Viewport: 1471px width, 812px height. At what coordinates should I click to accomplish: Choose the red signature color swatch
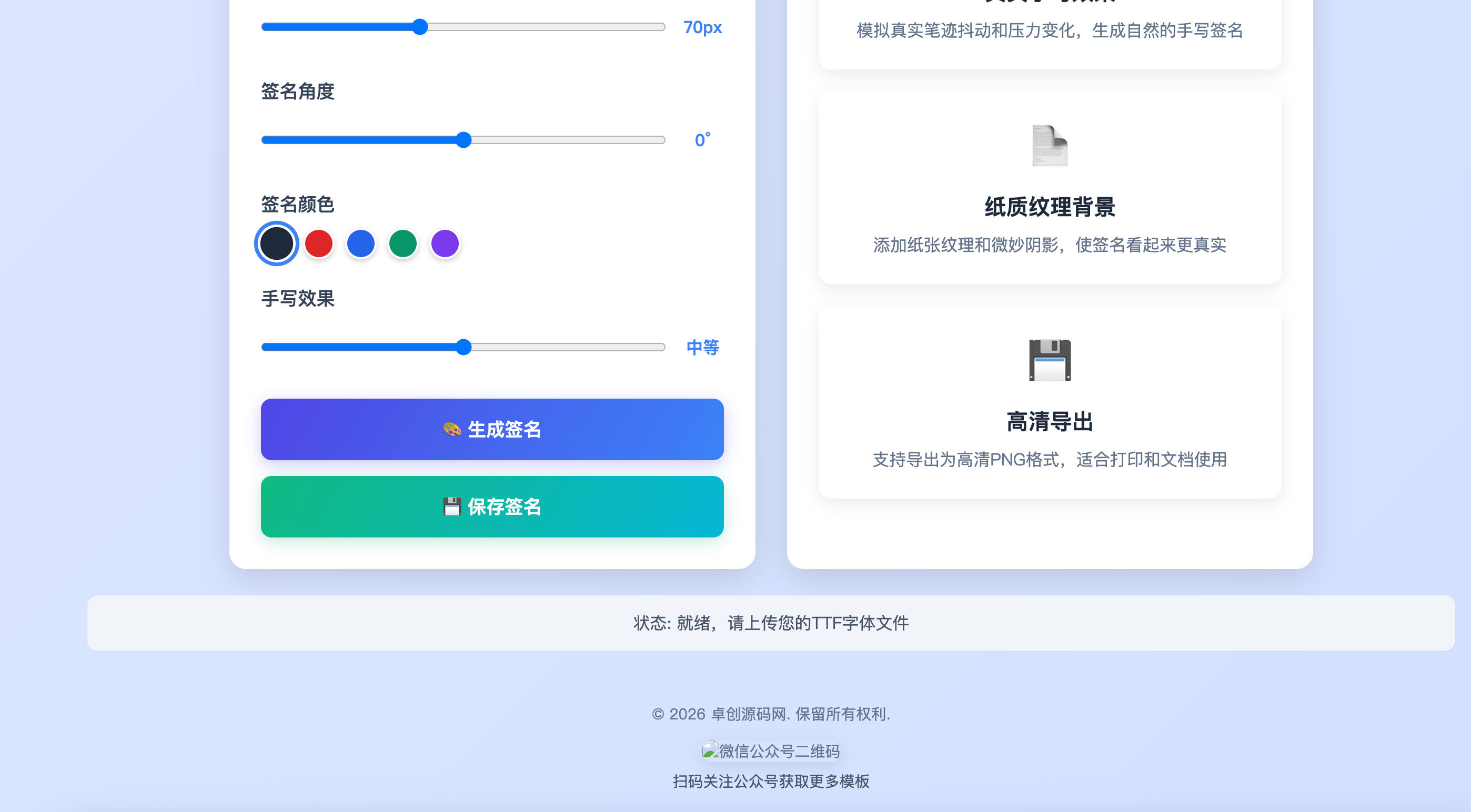coord(319,243)
